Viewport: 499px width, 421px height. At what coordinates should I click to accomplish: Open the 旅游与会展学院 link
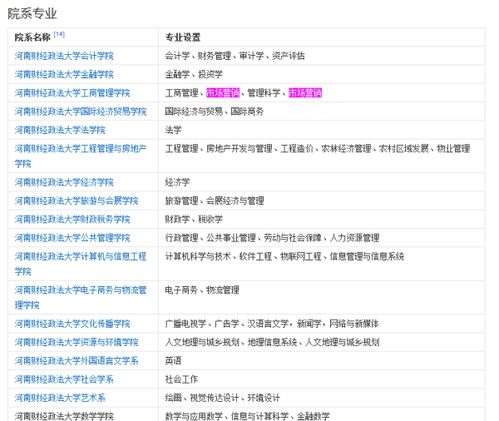coord(76,201)
